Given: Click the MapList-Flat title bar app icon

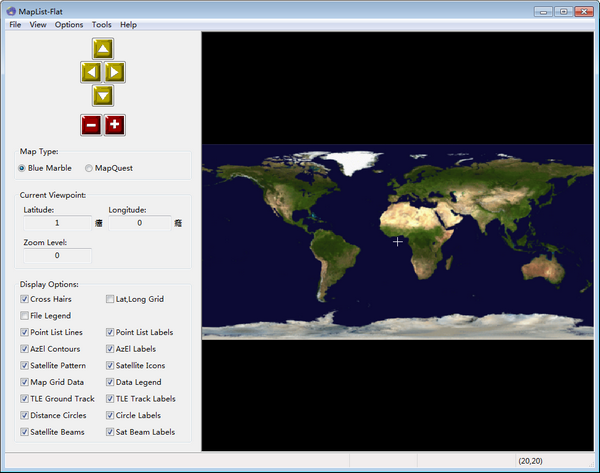Looking at the screenshot, I should (x=11, y=10).
